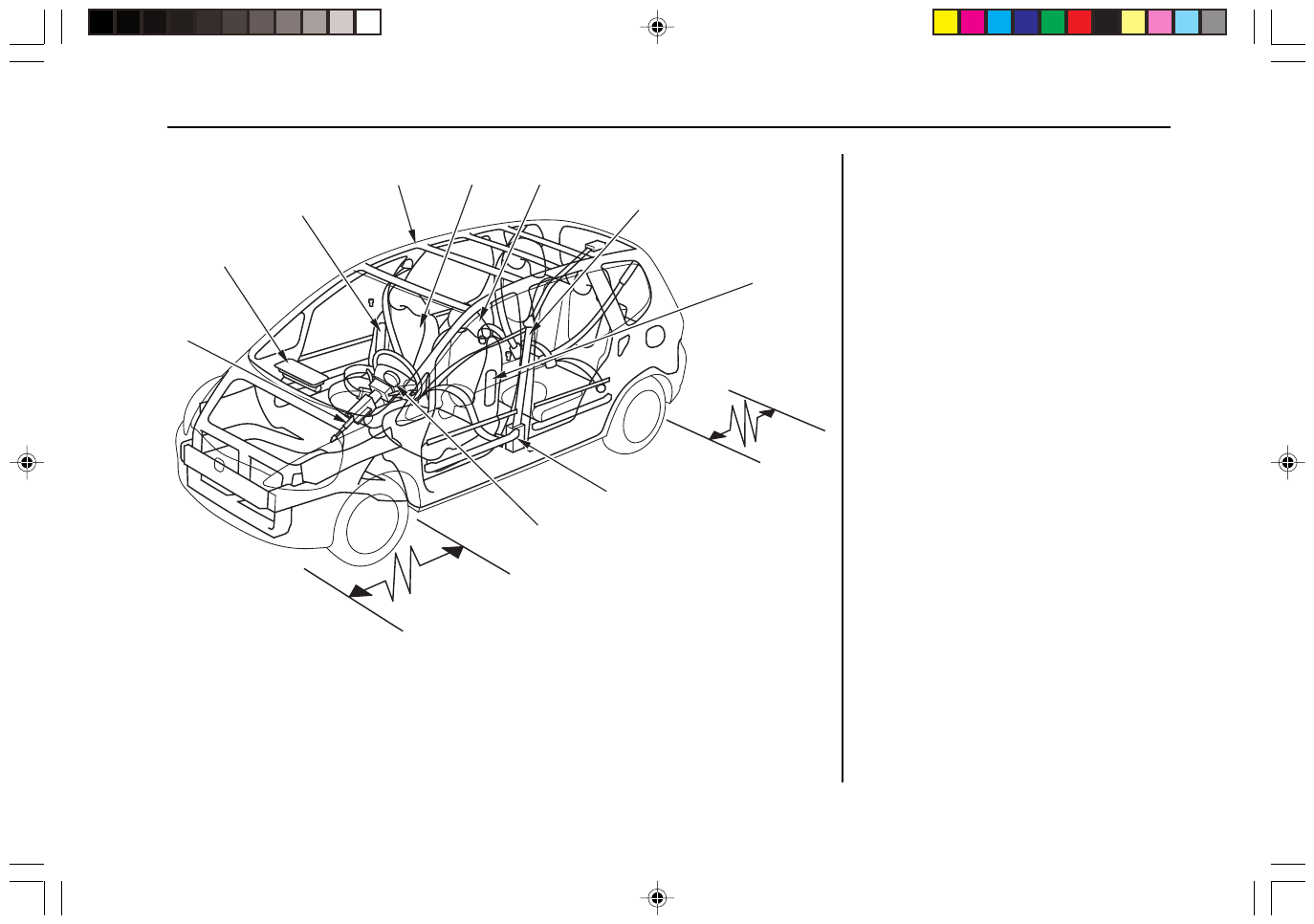The image size is (1314, 924).
Task: Click the vertical divider line beside the diagram
Action: [843, 469]
